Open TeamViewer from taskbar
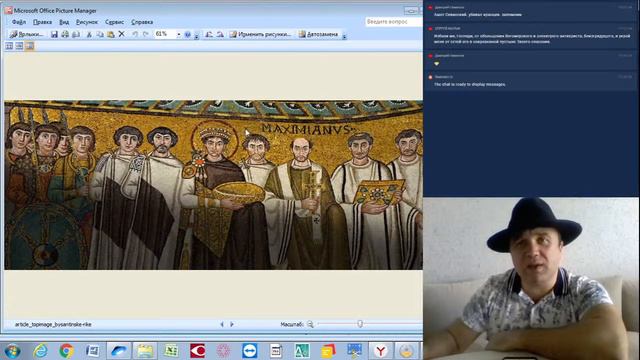The width and height of the screenshot is (640, 360). click(x=249, y=351)
